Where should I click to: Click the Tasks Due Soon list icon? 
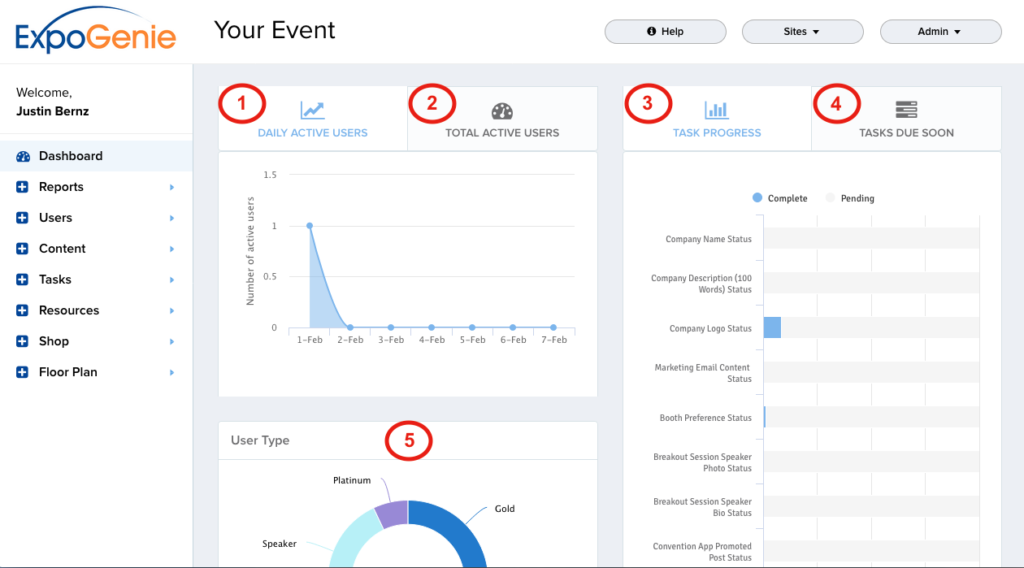[906, 110]
